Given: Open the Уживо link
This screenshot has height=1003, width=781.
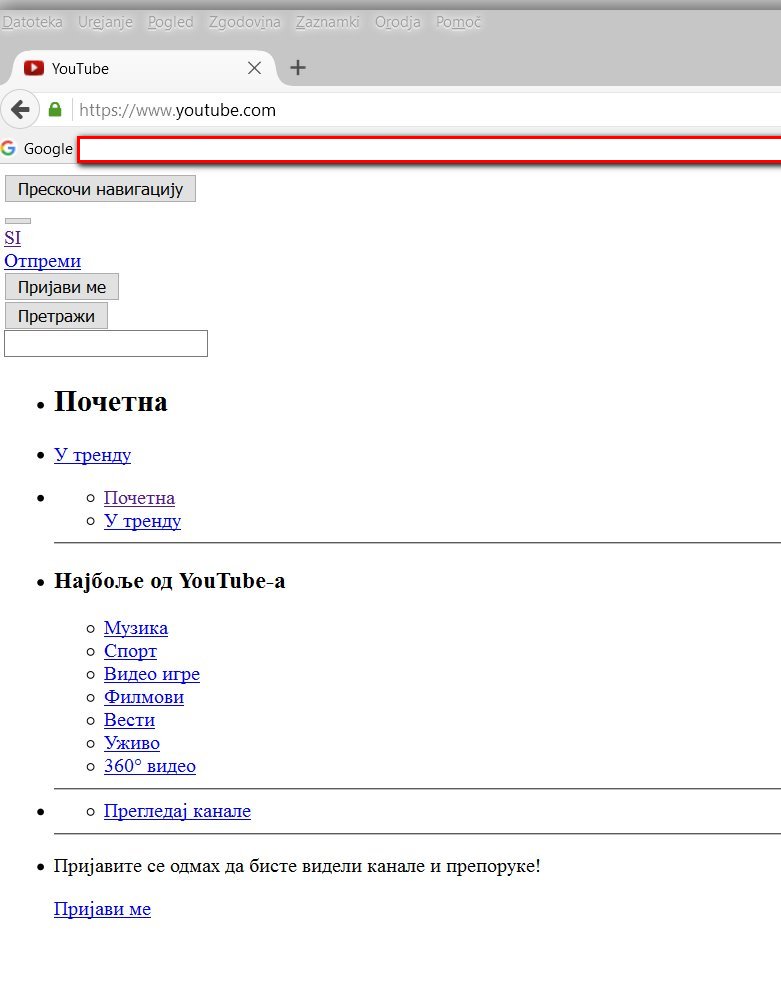Looking at the screenshot, I should pos(132,743).
